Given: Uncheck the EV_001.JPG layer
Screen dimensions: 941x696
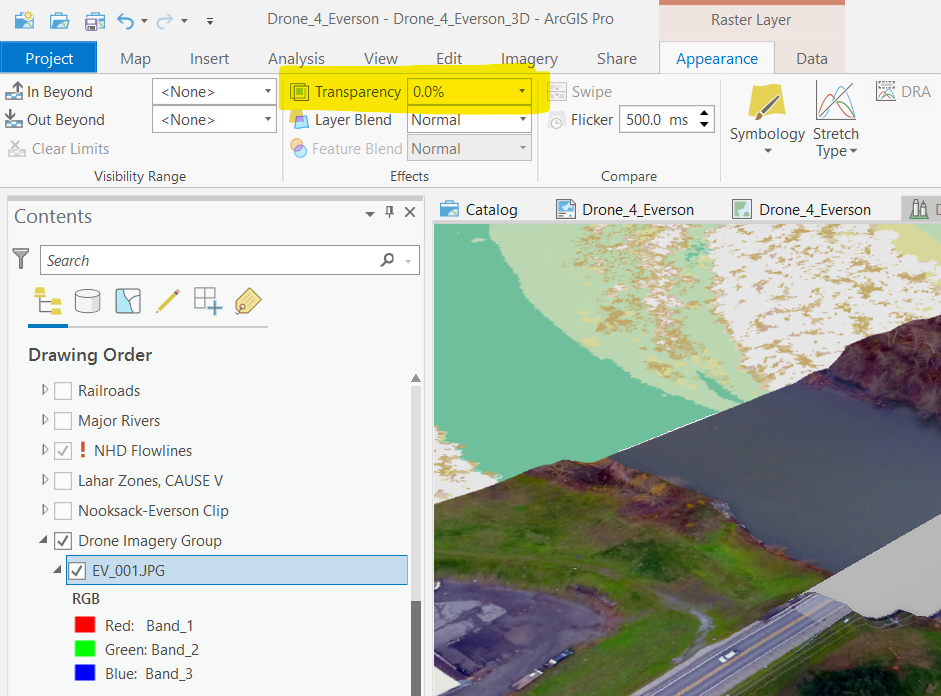Looking at the screenshot, I should pos(77,571).
